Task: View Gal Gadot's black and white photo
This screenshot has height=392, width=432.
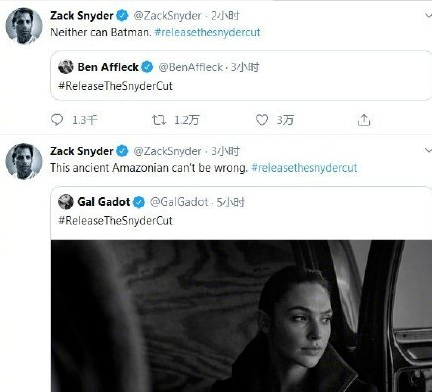Action: tap(241, 316)
